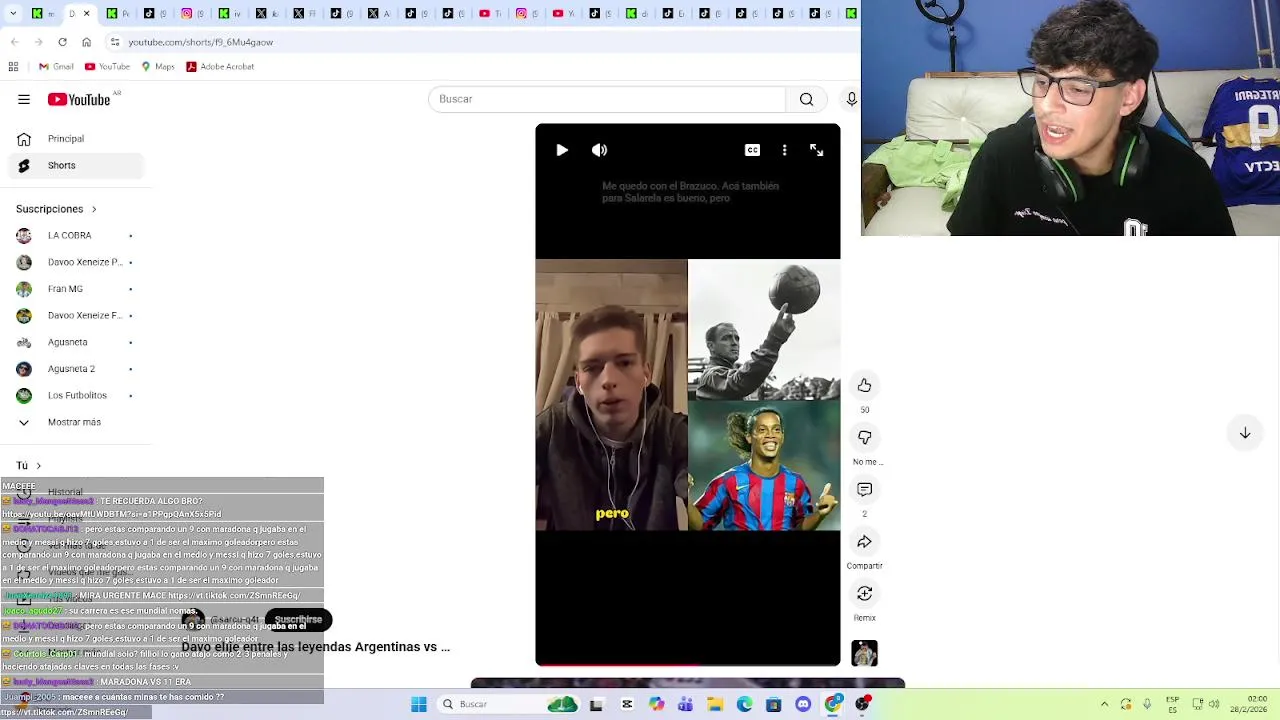View site information next to URL
The image size is (1280, 720).
(115, 42)
